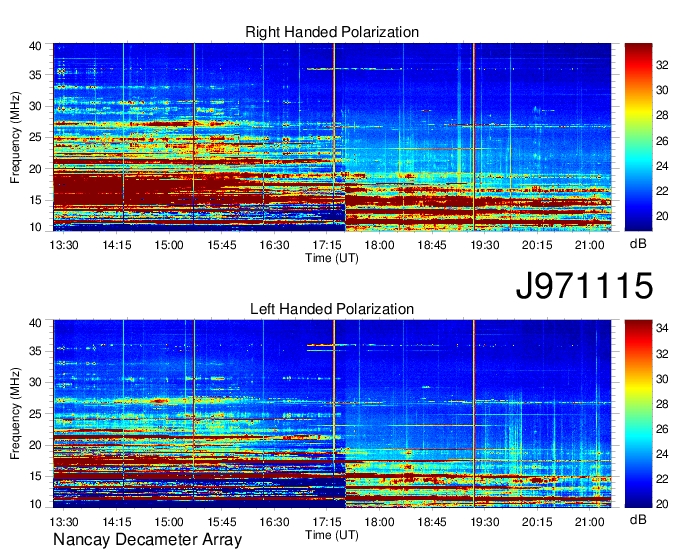The image size is (680, 552).
Task: Click the Left Handed Polarization spectrogram
Action: 332,414
